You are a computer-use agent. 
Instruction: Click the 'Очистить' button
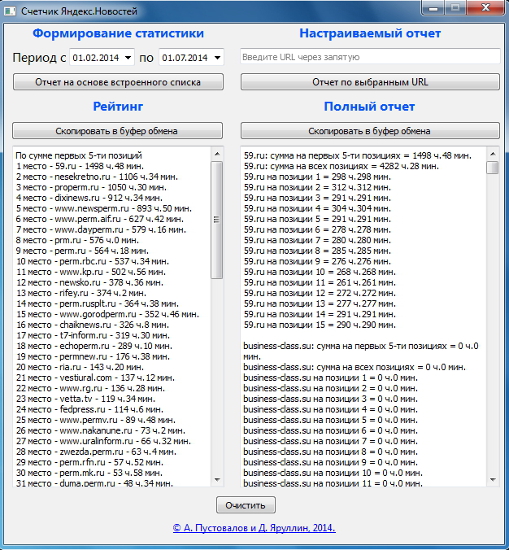(246, 505)
